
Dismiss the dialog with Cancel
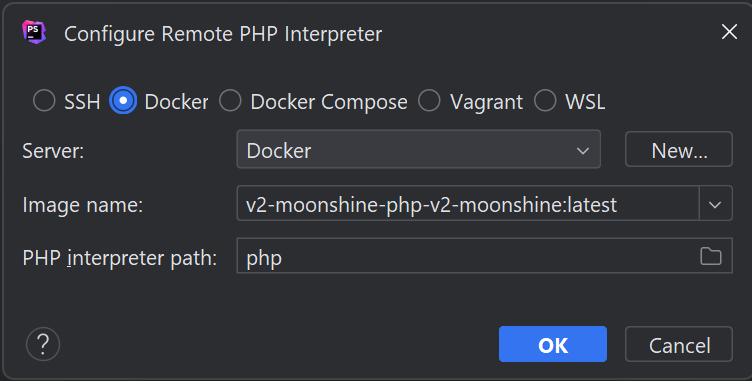tap(679, 344)
